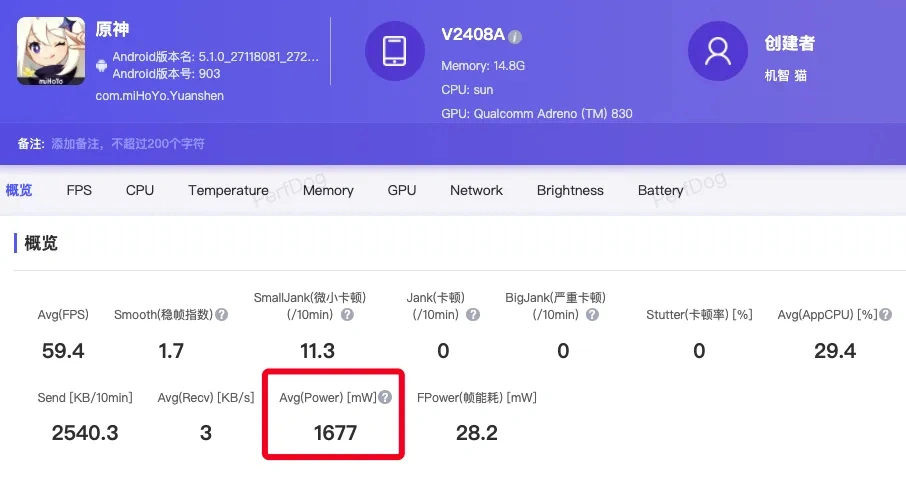
Task: Open help icon next to Avg(AppCPU)
Action: [x=886, y=315]
